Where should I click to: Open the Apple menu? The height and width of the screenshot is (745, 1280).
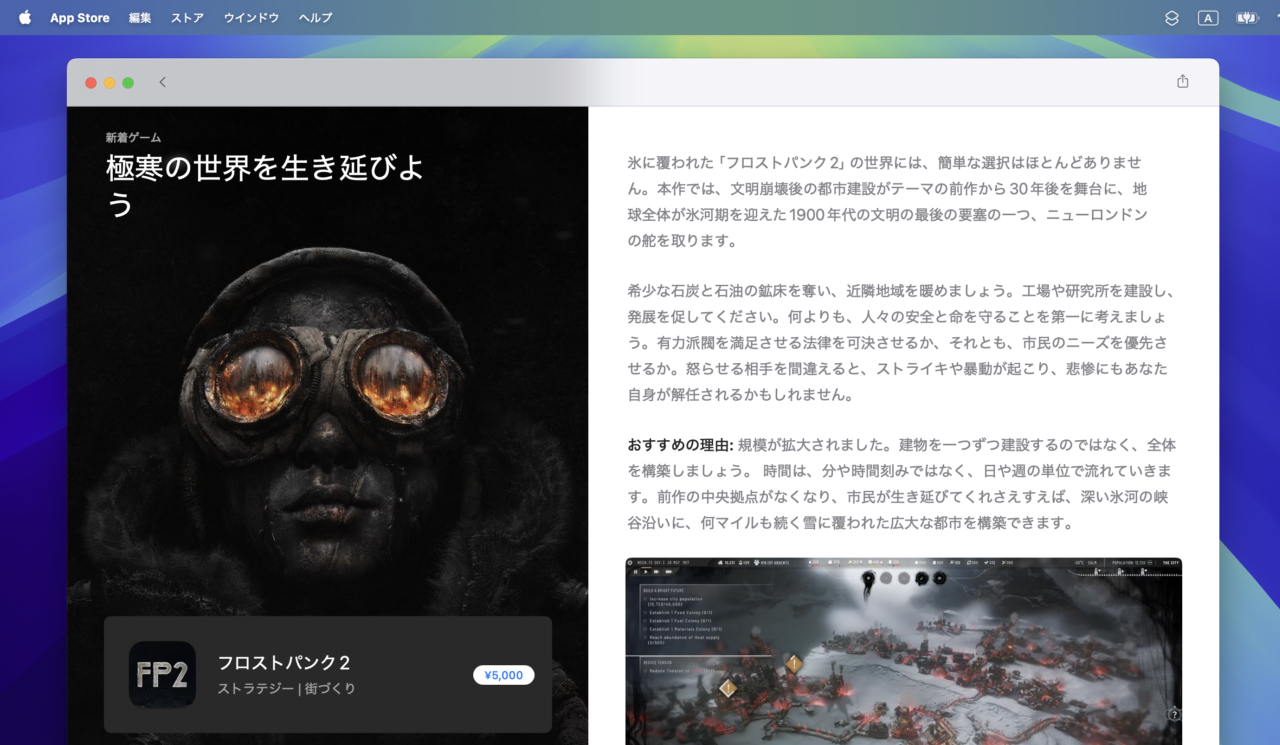tap(25, 17)
